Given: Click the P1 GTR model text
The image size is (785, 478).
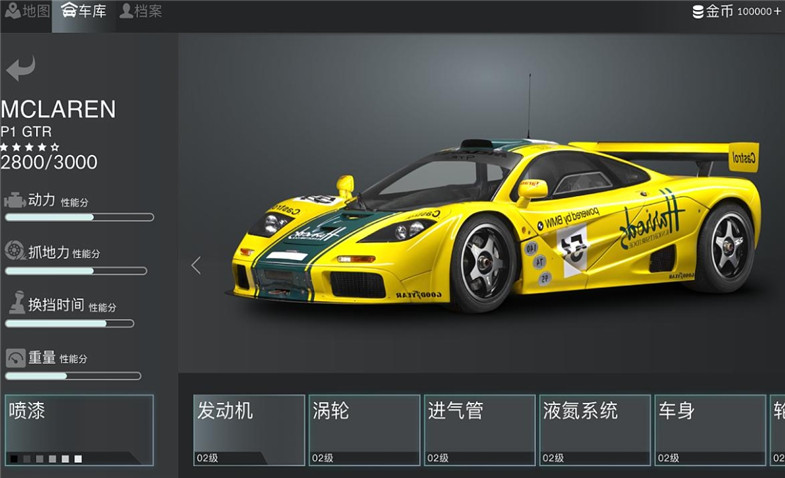Looking at the screenshot, I should click(26, 132).
